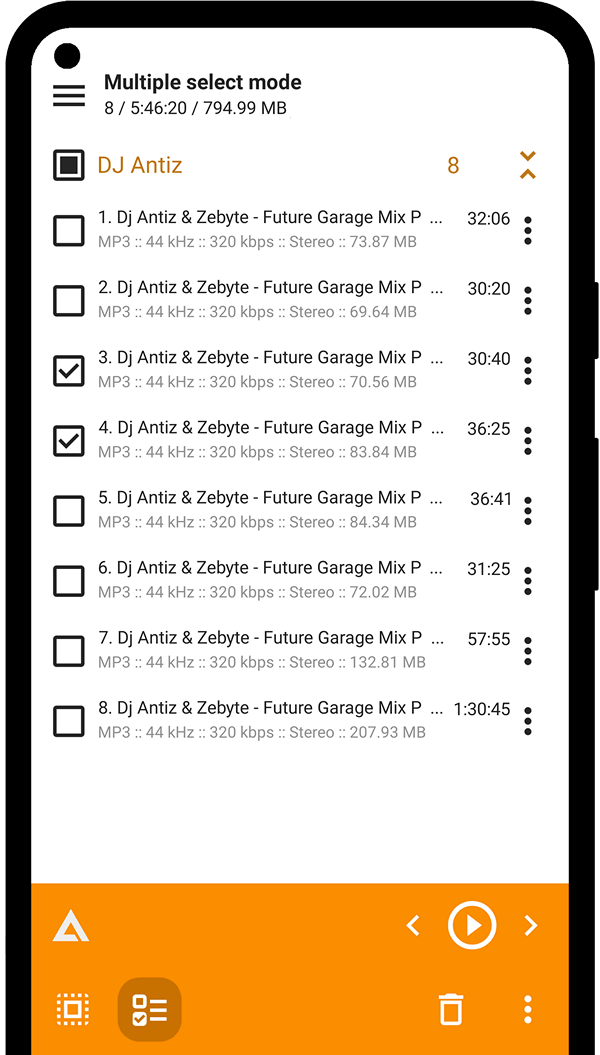The width and height of the screenshot is (600, 1055).
Task: Toggle the DJ Antiz group checkbox
Action: [68, 165]
